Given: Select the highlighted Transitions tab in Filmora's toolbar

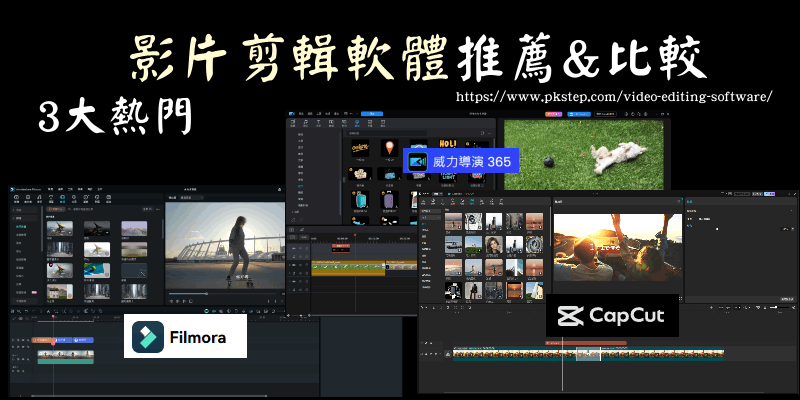Looking at the screenshot, I should (x=62, y=197).
